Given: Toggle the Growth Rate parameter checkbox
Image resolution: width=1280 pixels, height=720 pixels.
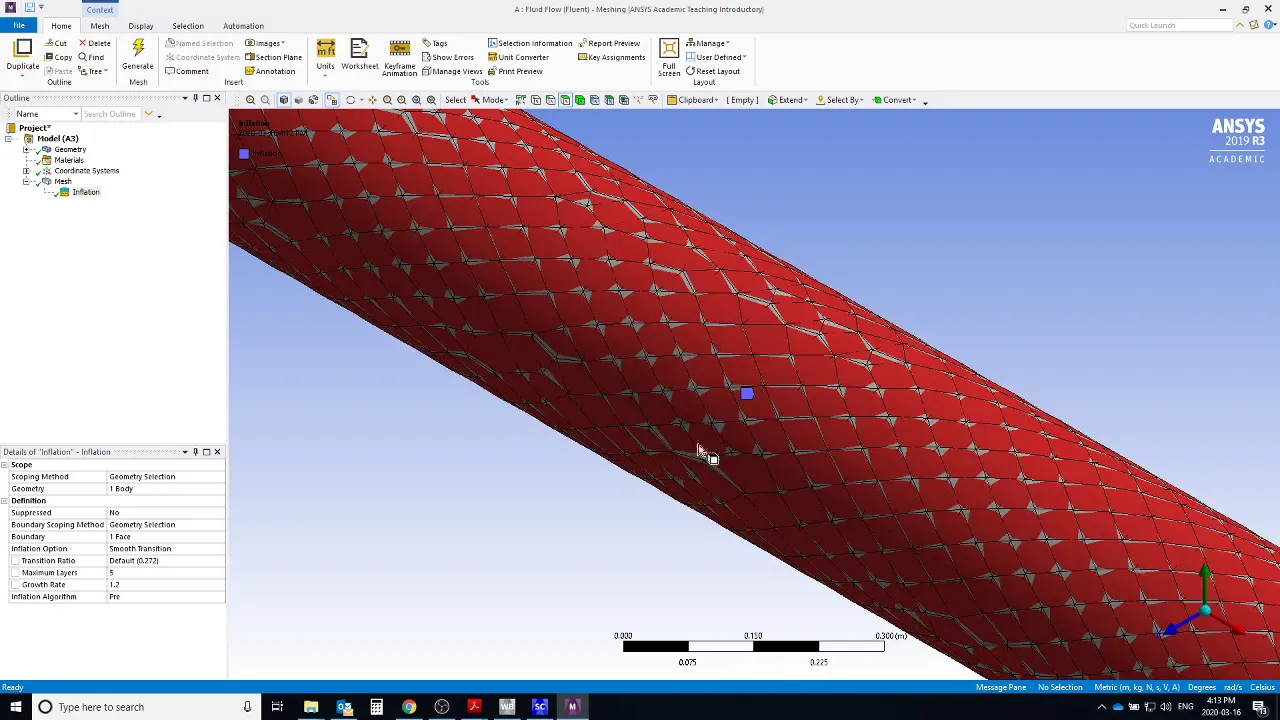Looking at the screenshot, I should point(16,585).
